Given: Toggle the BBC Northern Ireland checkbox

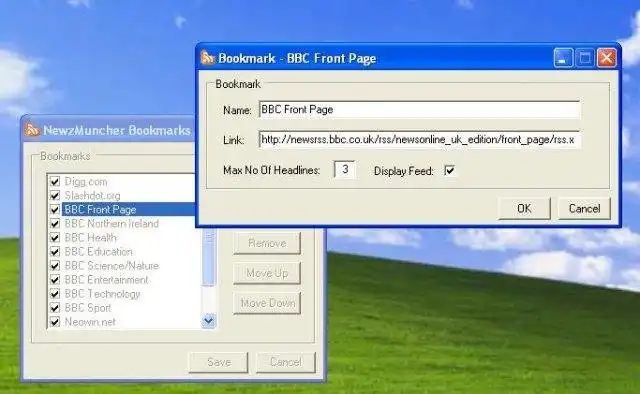Looking at the screenshot, I should click(55, 223).
